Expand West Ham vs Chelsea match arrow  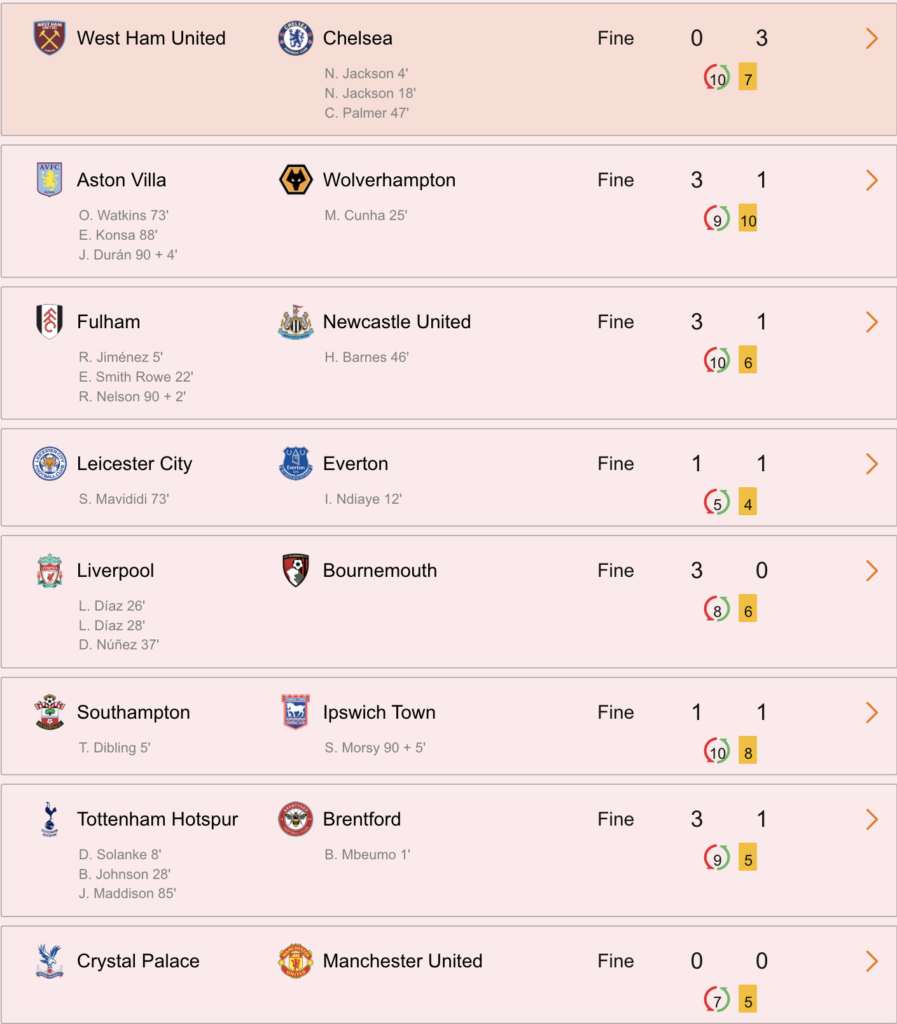tap(872, 38)
